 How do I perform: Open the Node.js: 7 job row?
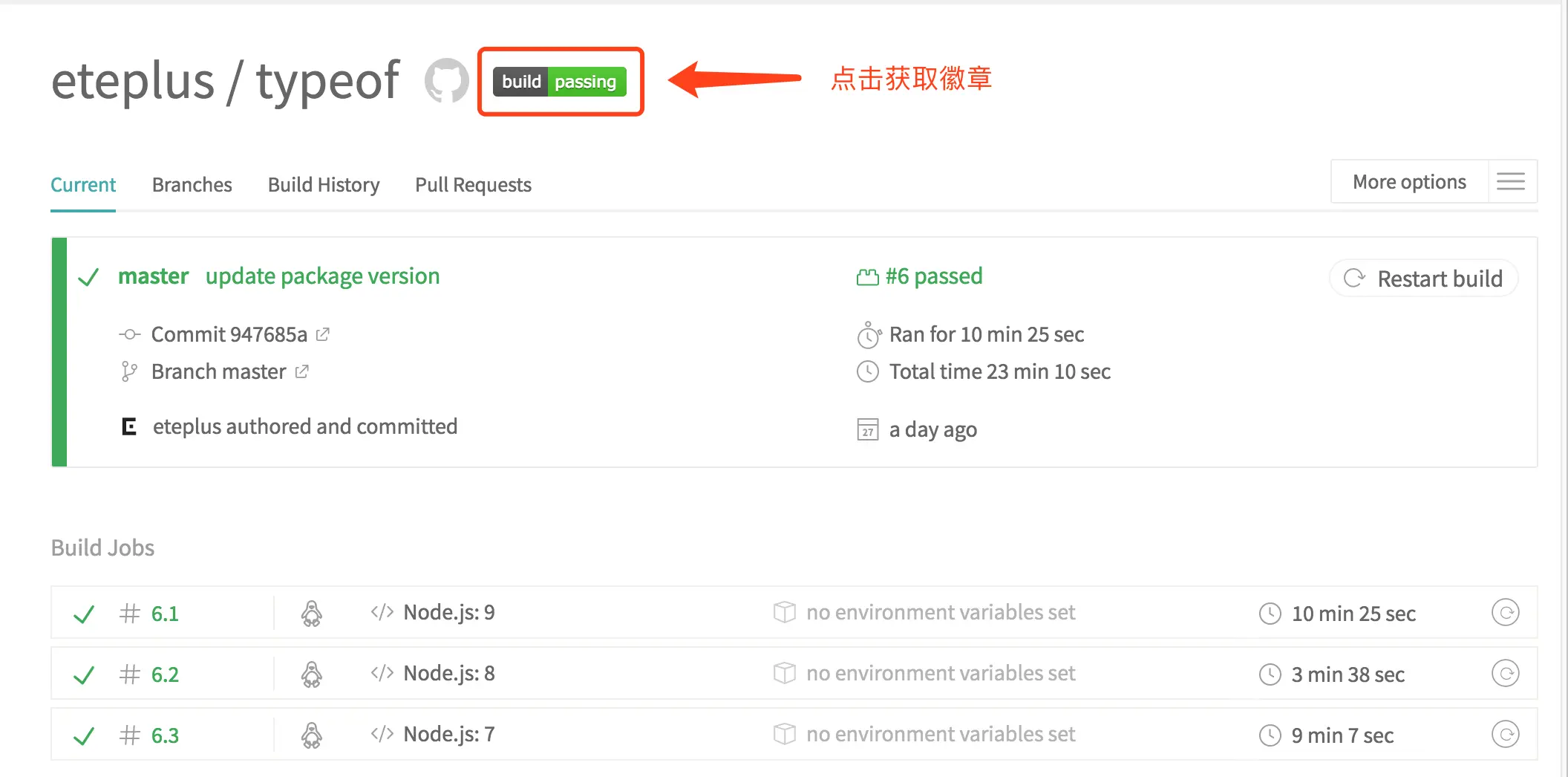448,735
